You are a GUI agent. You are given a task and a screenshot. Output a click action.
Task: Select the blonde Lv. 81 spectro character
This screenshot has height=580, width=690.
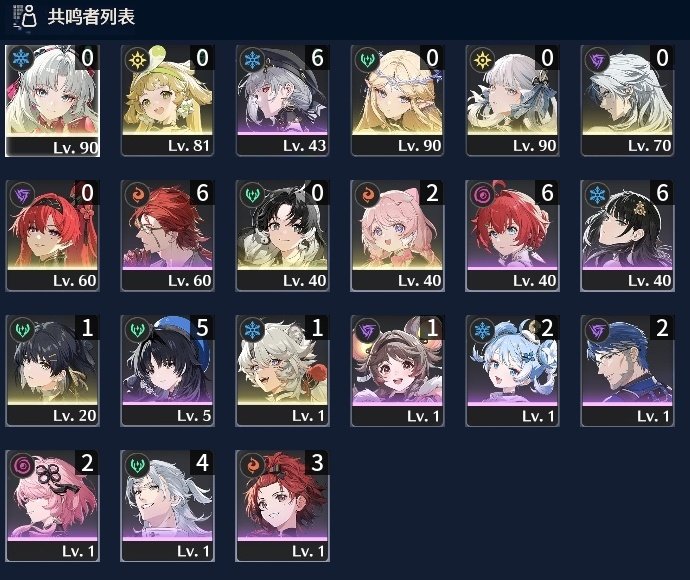(x=167, y=101)
